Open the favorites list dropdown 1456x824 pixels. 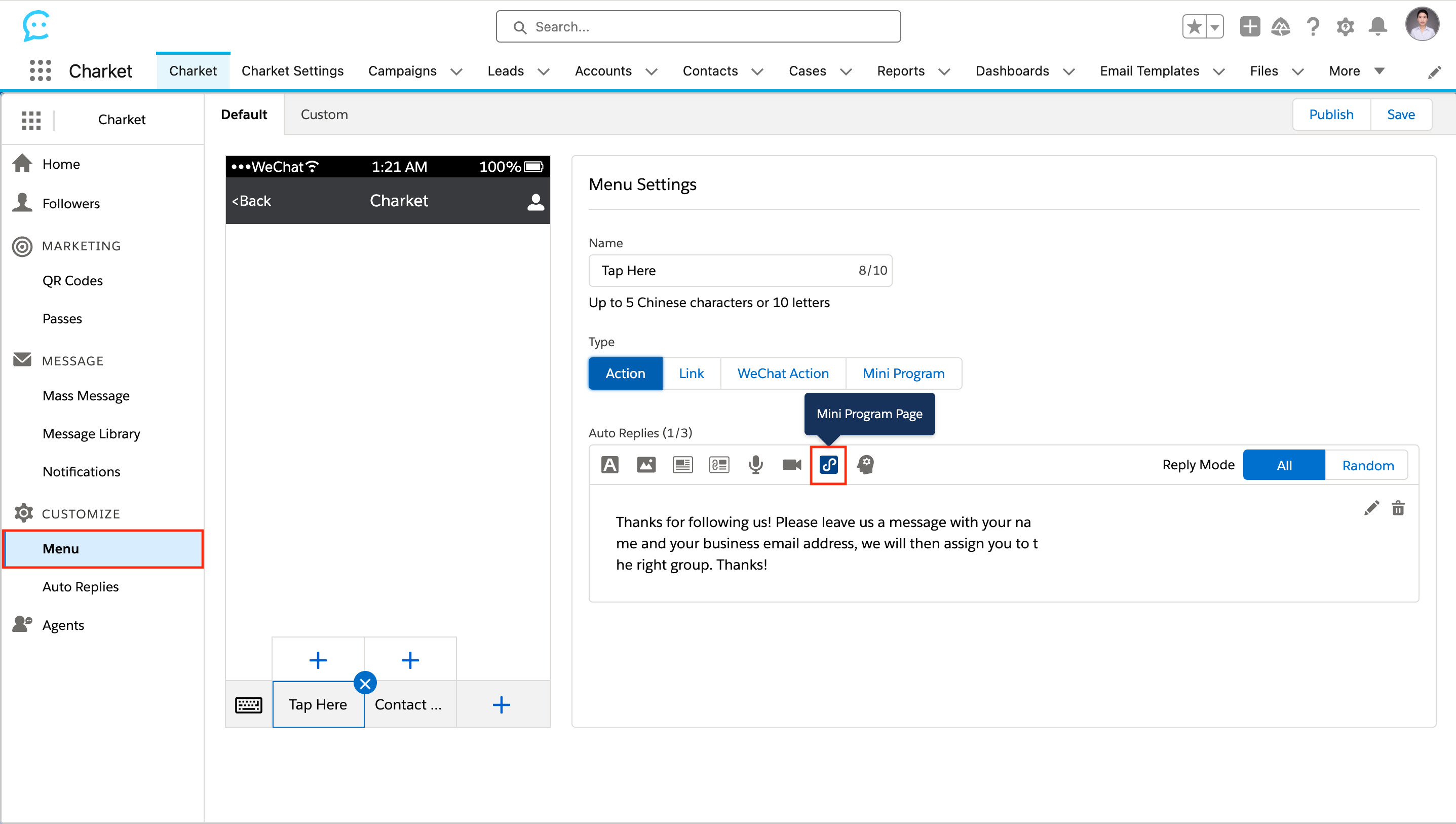[1214, 26]
